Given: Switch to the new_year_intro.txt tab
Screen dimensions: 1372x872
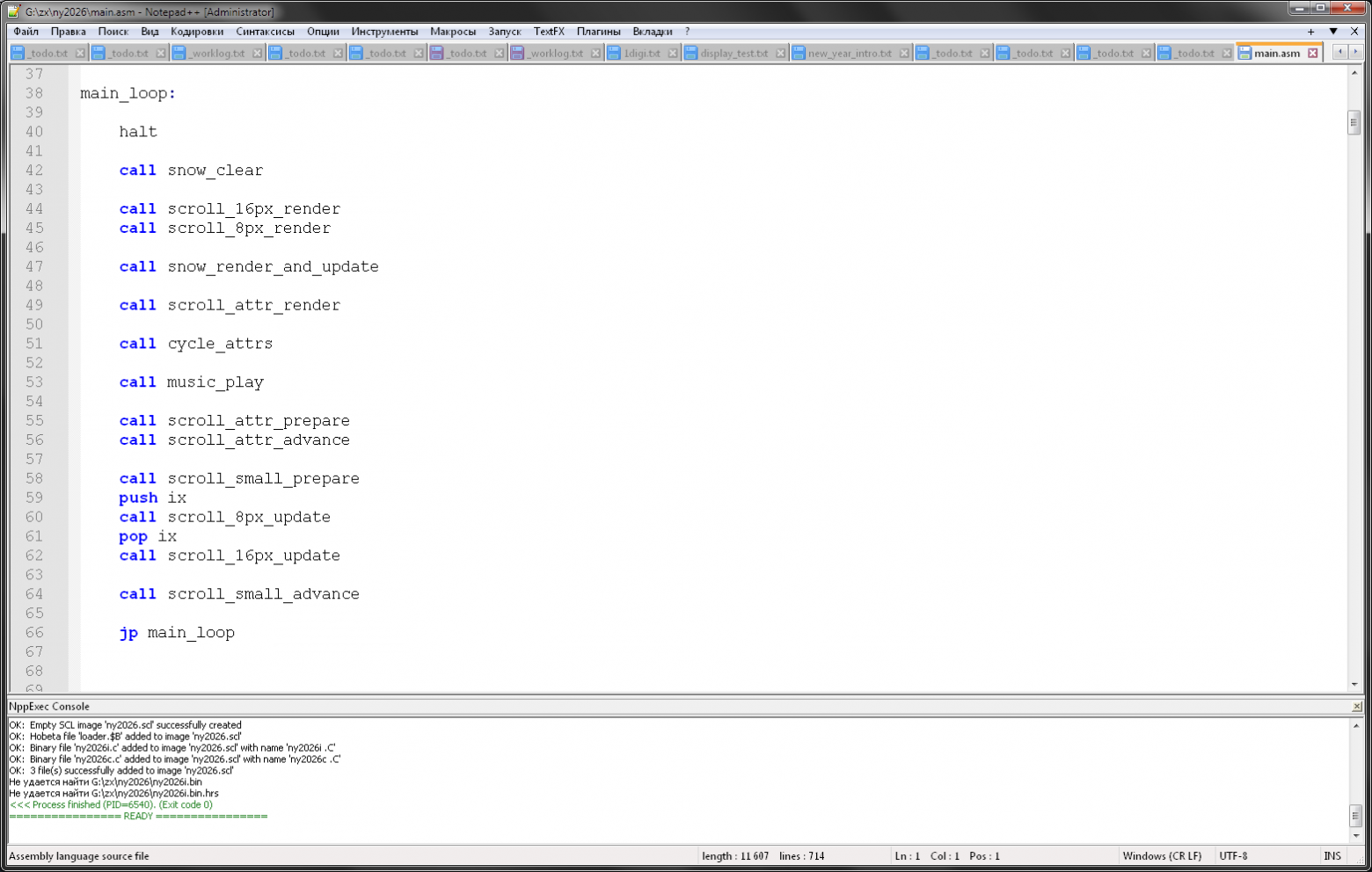Looking at the screenshot, I should click(850, 53).
